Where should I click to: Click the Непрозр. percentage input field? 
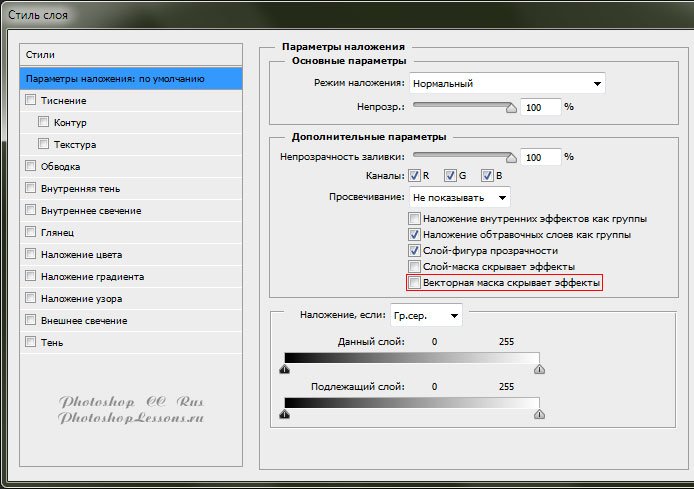click(539, 106)
